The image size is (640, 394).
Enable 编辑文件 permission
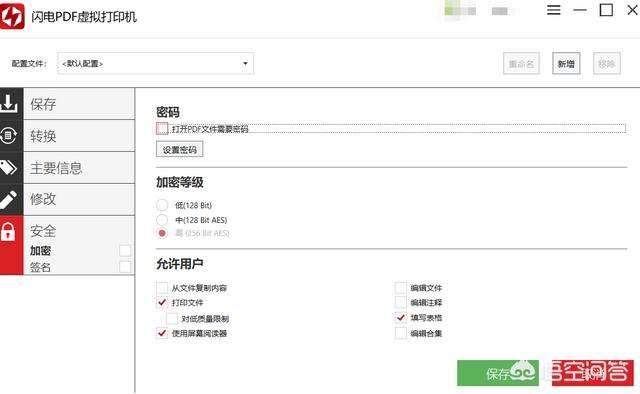pos(401,287)
